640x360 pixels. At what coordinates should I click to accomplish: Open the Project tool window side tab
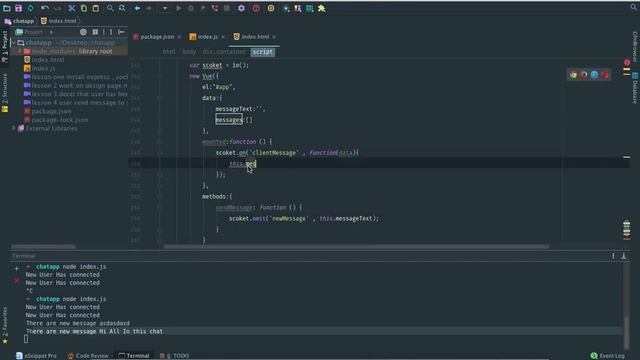pyautogui.click(x=4, y=46)
